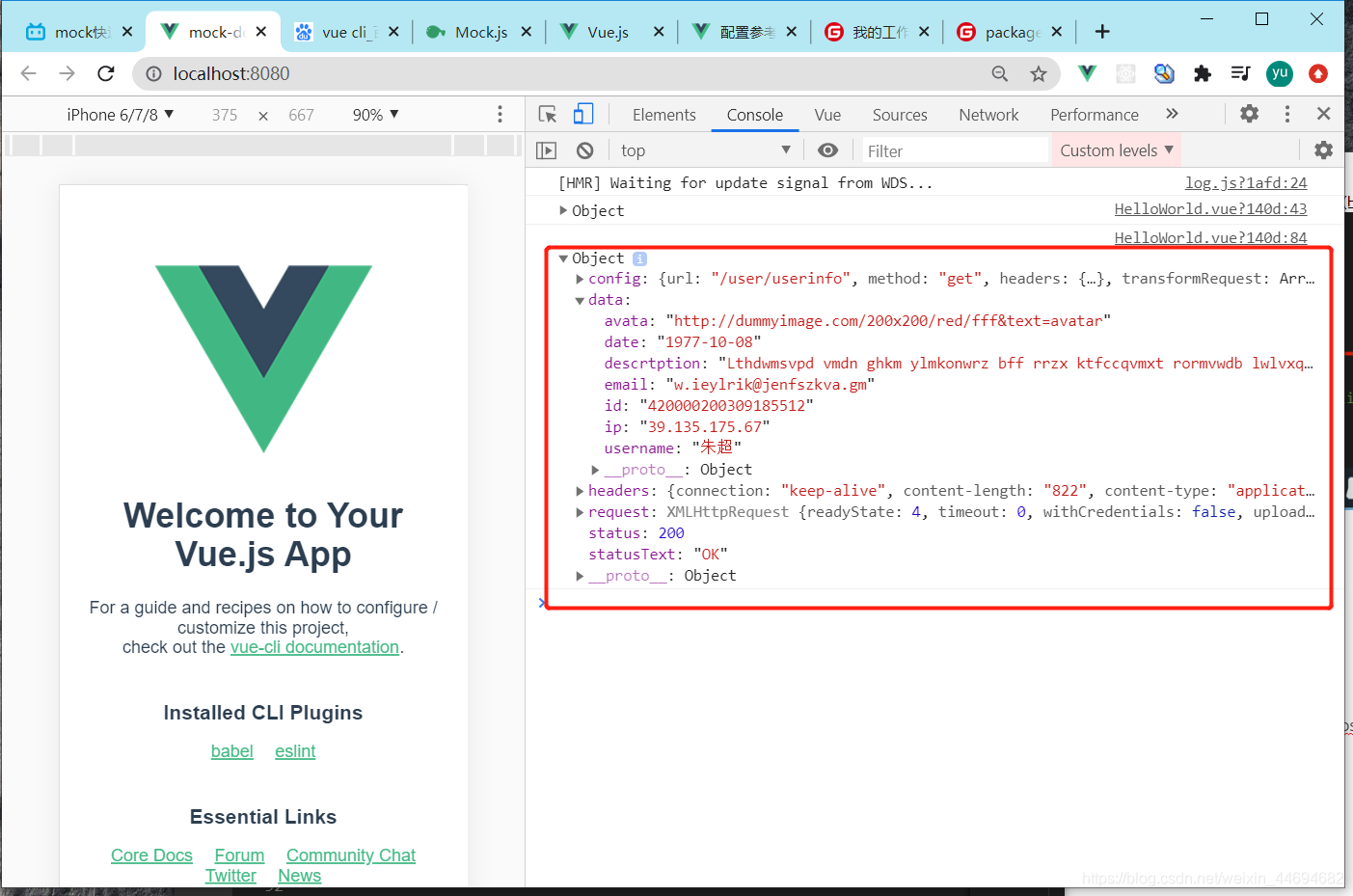Click the console Filter input
The width and height of the screenshot is (1353, 896).
[953, 150]
